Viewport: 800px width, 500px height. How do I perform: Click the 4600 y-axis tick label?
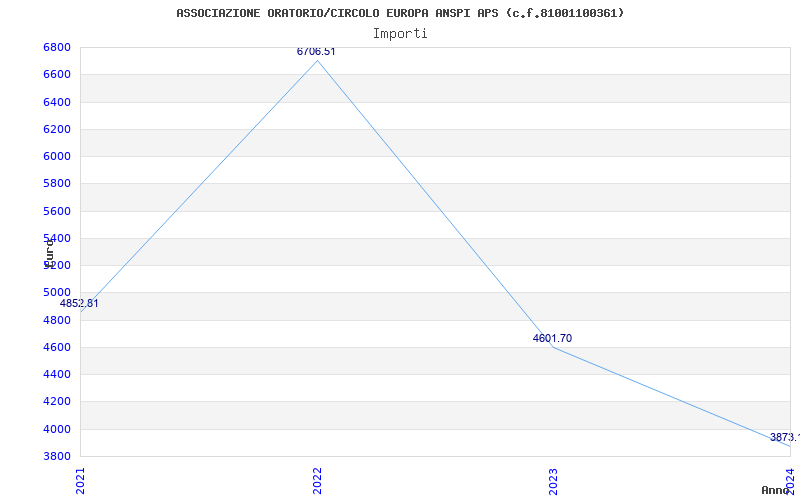click(57, 347)
